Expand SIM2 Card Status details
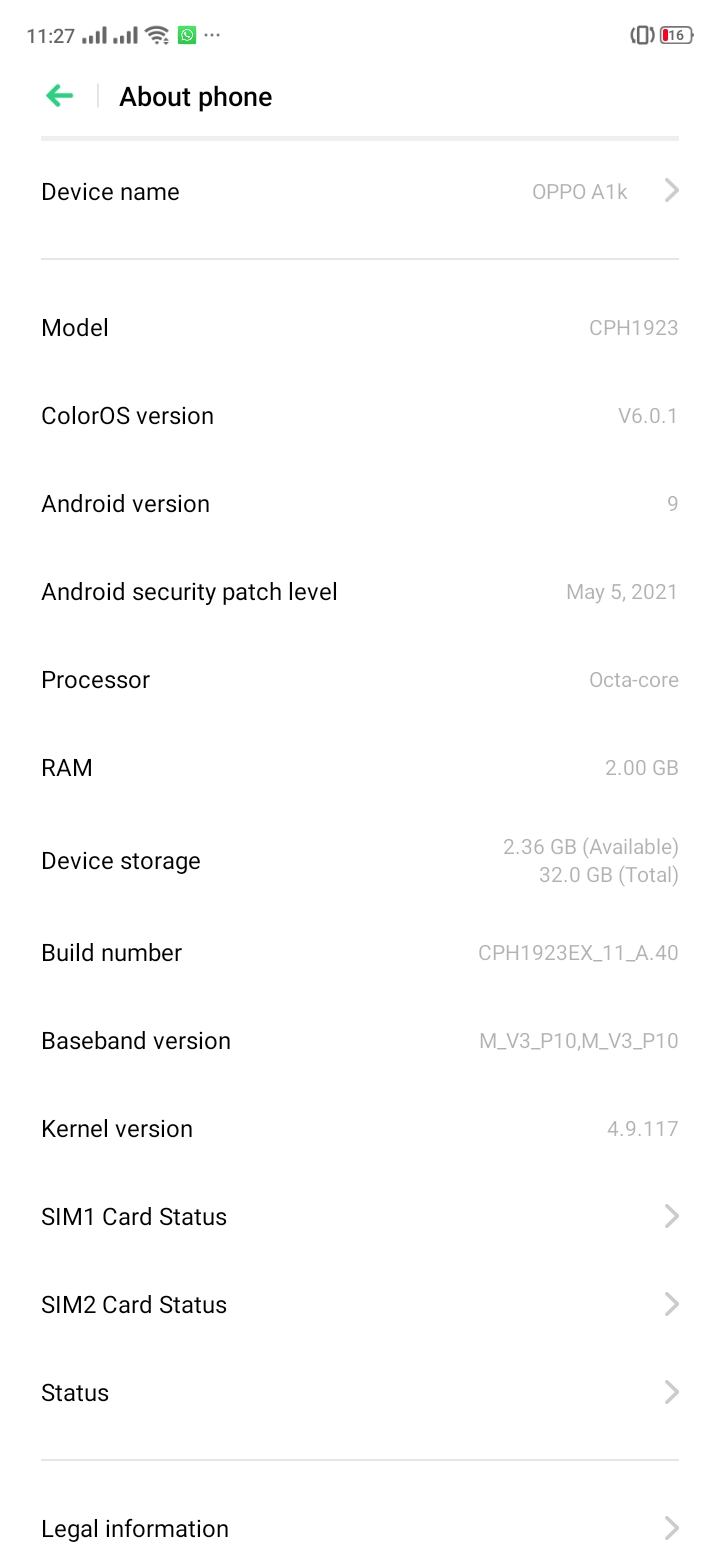 (x=360, y=1304)
